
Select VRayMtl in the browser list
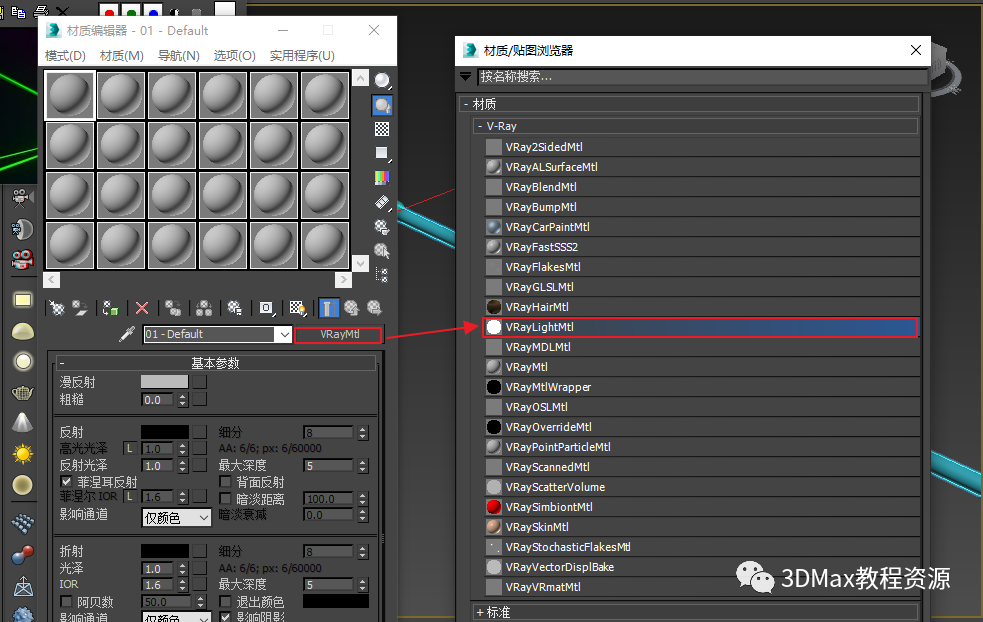[702, 367]
